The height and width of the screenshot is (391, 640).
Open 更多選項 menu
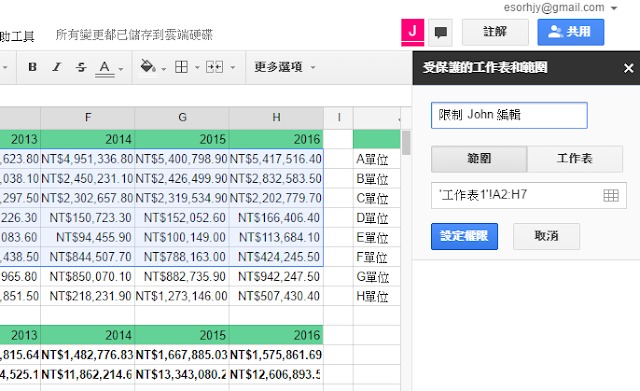[284, 67]
